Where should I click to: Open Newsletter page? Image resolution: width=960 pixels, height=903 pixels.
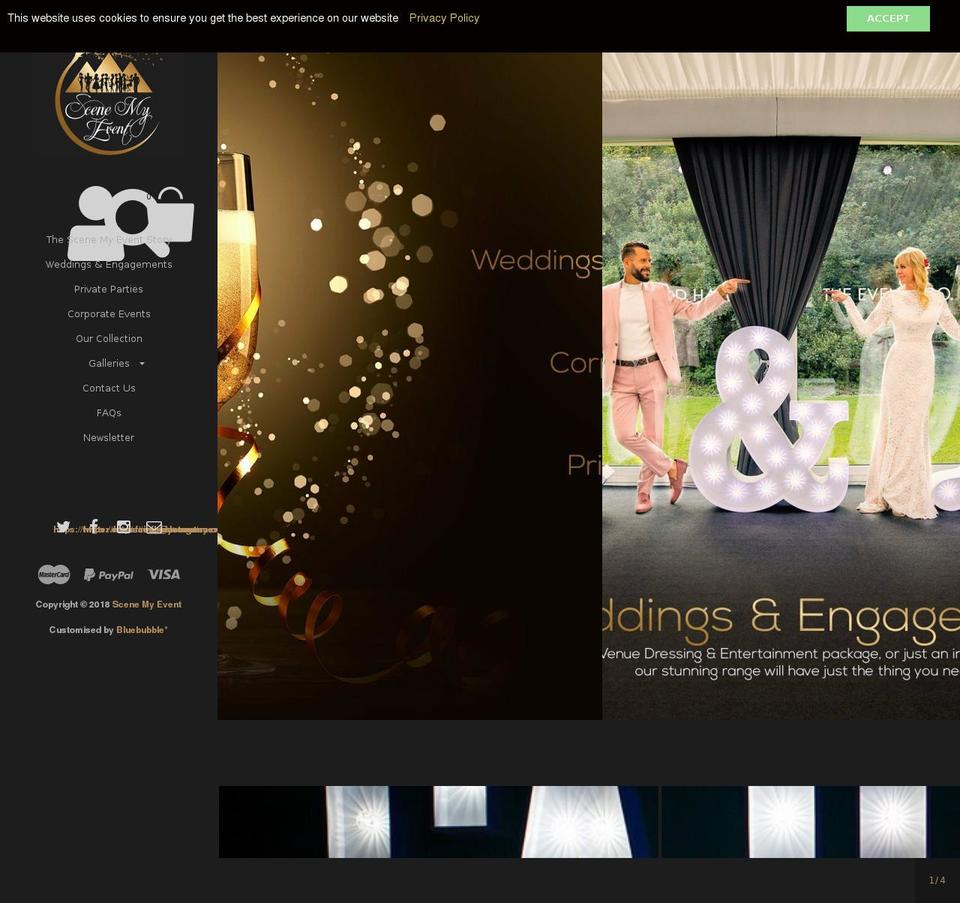click(x=109, y=438)
